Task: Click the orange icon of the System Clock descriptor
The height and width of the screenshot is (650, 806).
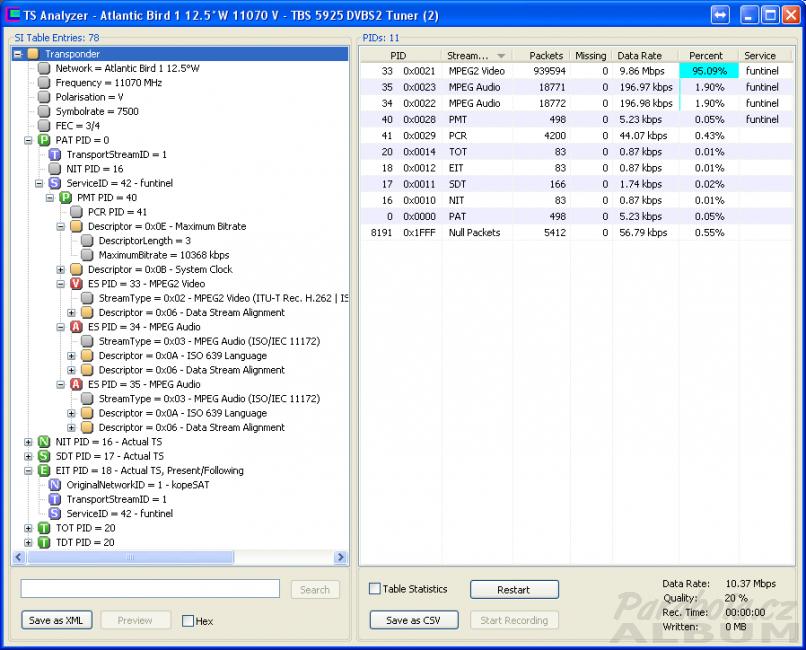Action: pyautogui.click(x=76, y=270)
